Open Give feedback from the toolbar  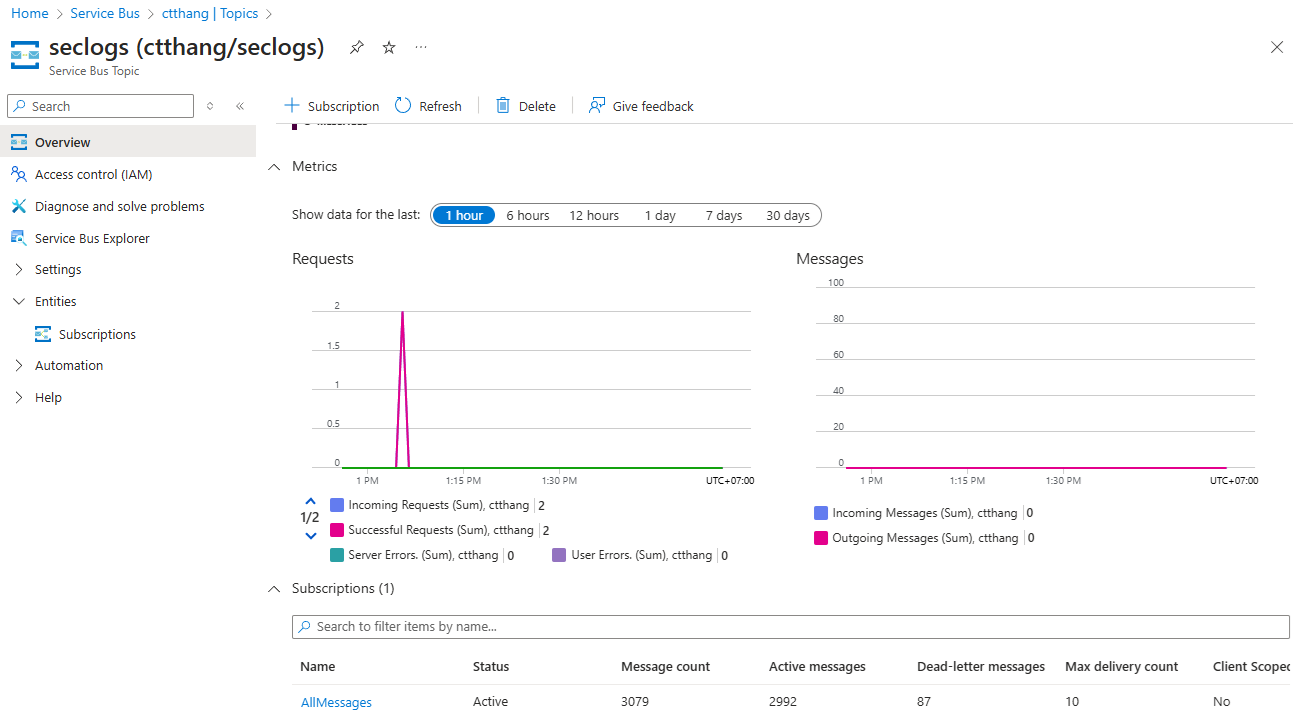pos(641,106)
